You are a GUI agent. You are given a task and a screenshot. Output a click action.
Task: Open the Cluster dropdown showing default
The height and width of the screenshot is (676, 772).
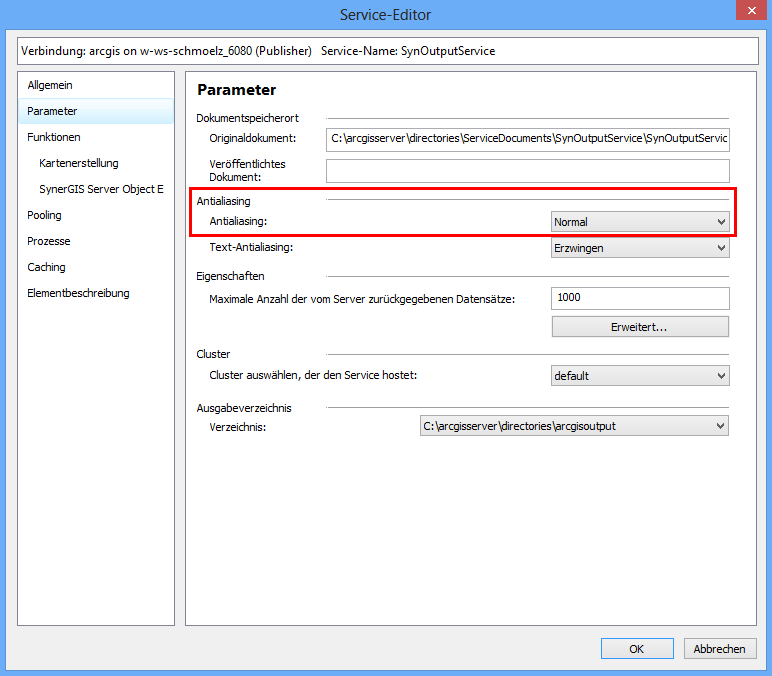click(640, 376)
